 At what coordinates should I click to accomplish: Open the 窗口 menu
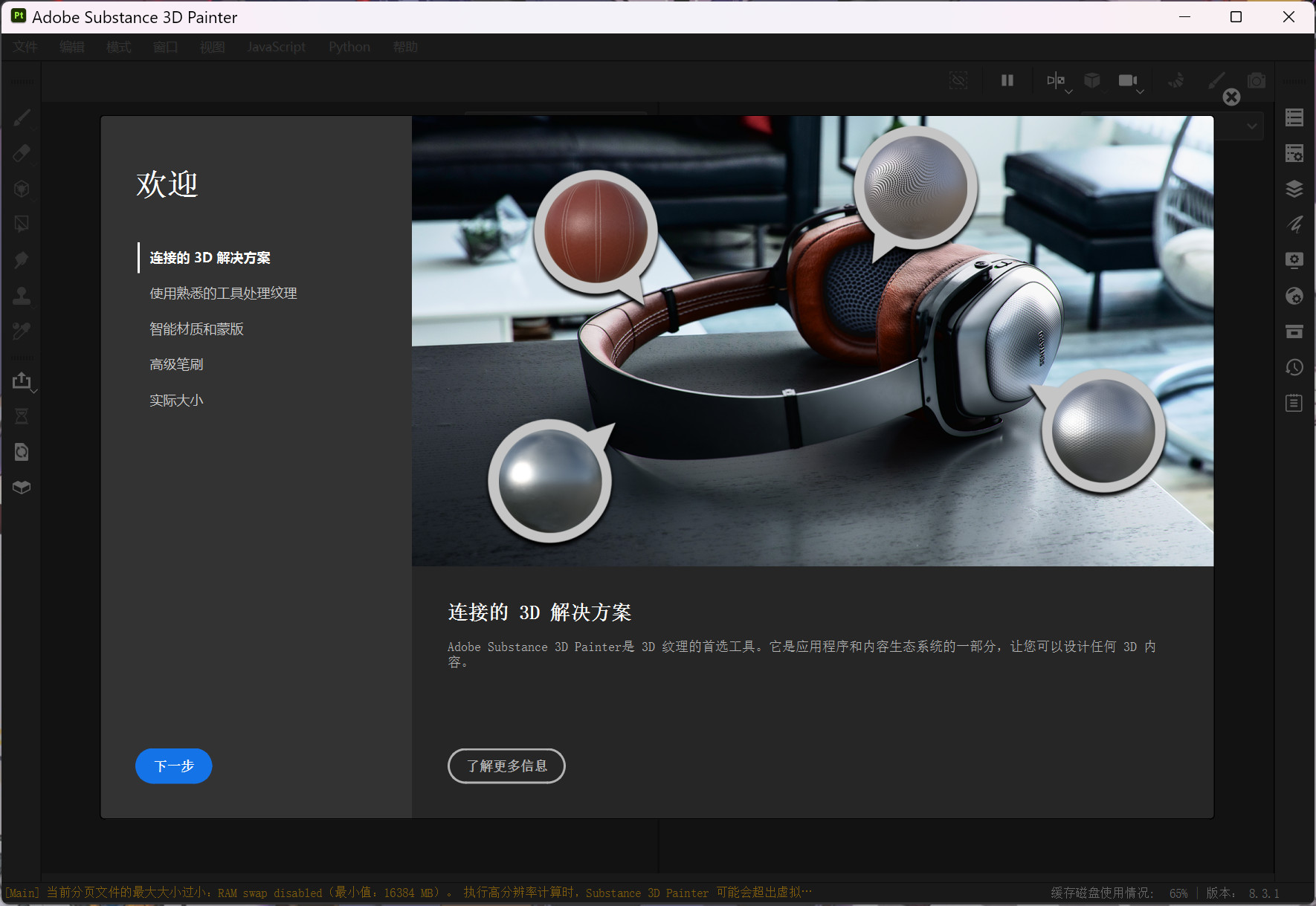165,47
